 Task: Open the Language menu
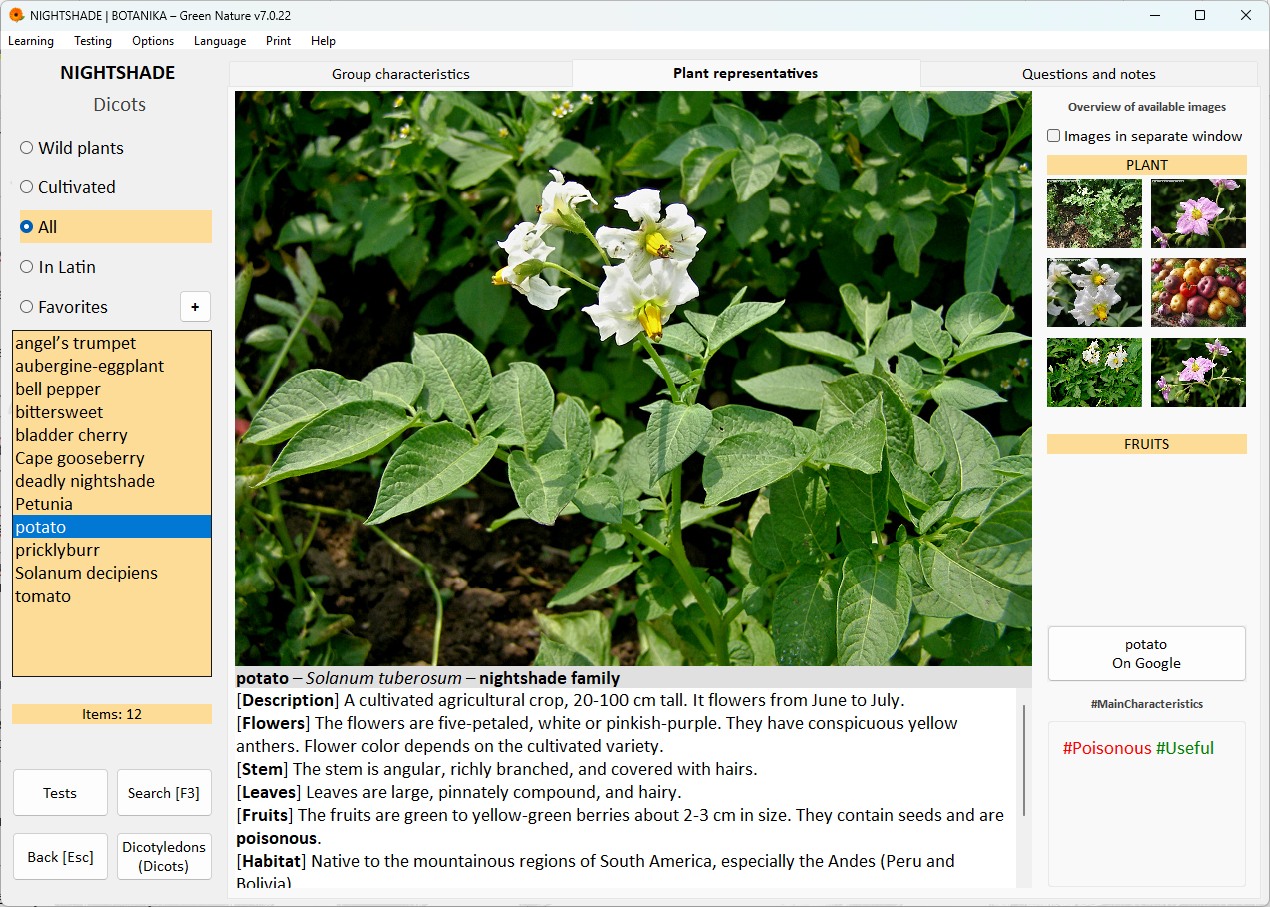(x=220, y=41)
